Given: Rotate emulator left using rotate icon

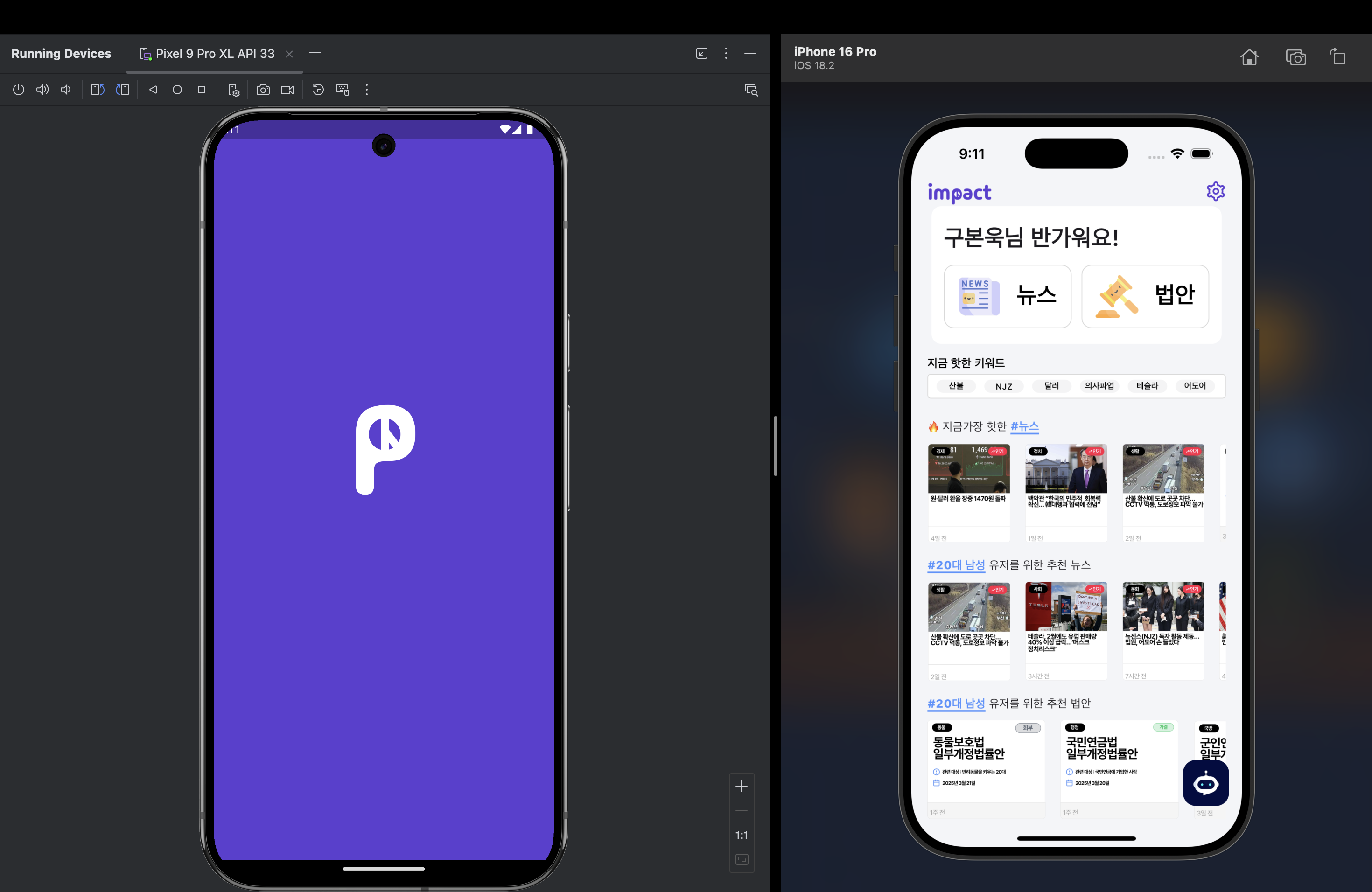Looking at the screenshot, I should [x=98, y=90].
